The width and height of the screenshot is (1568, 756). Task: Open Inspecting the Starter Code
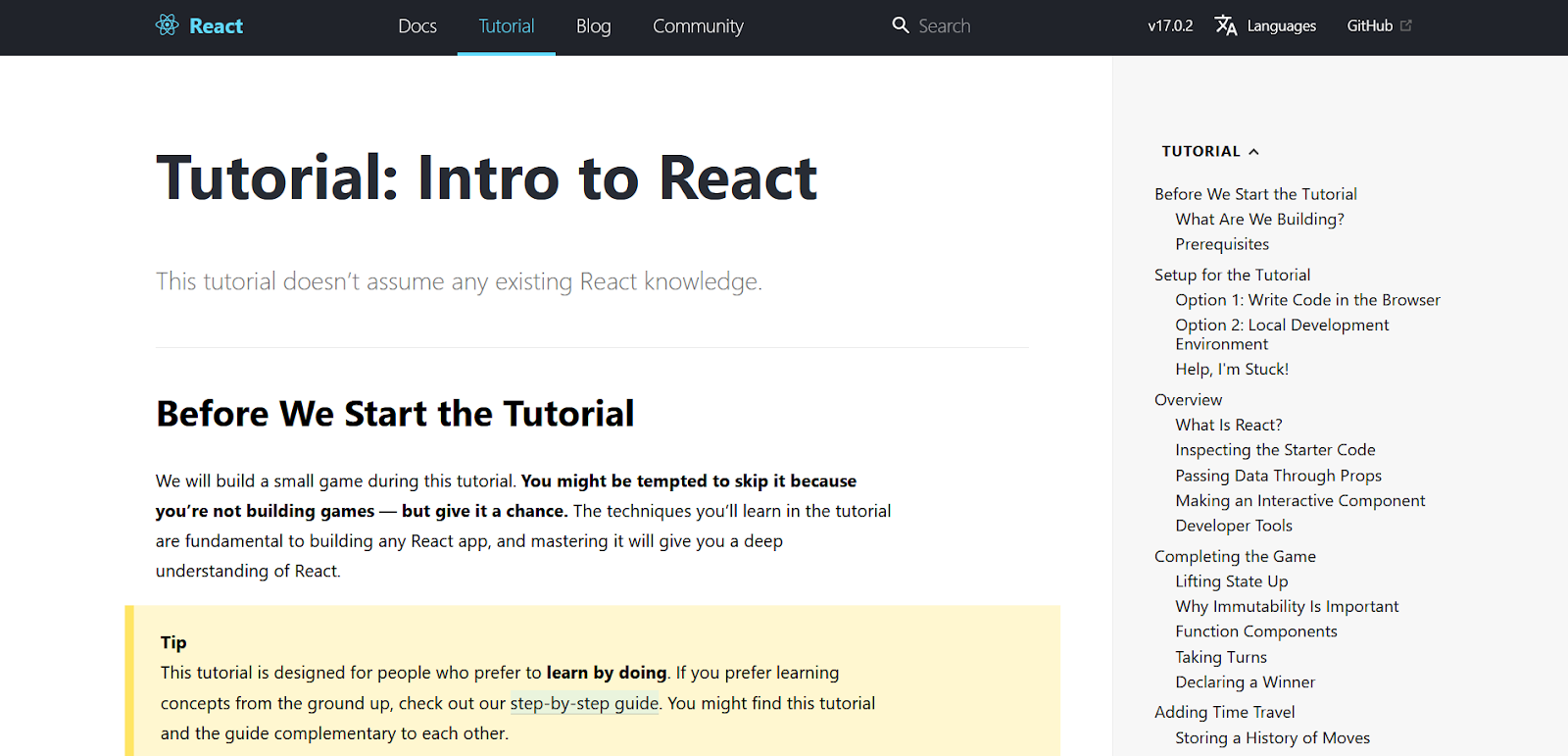point(1275,450)
